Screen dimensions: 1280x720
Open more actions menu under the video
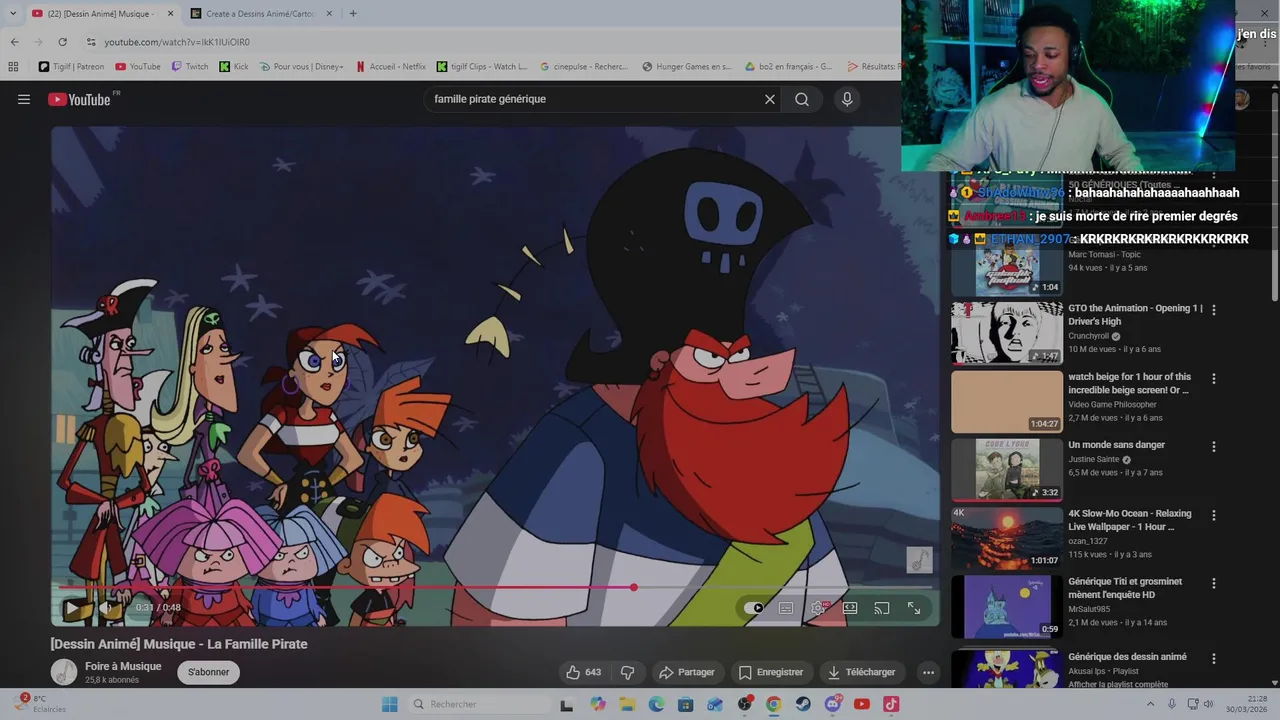point(928,672)
